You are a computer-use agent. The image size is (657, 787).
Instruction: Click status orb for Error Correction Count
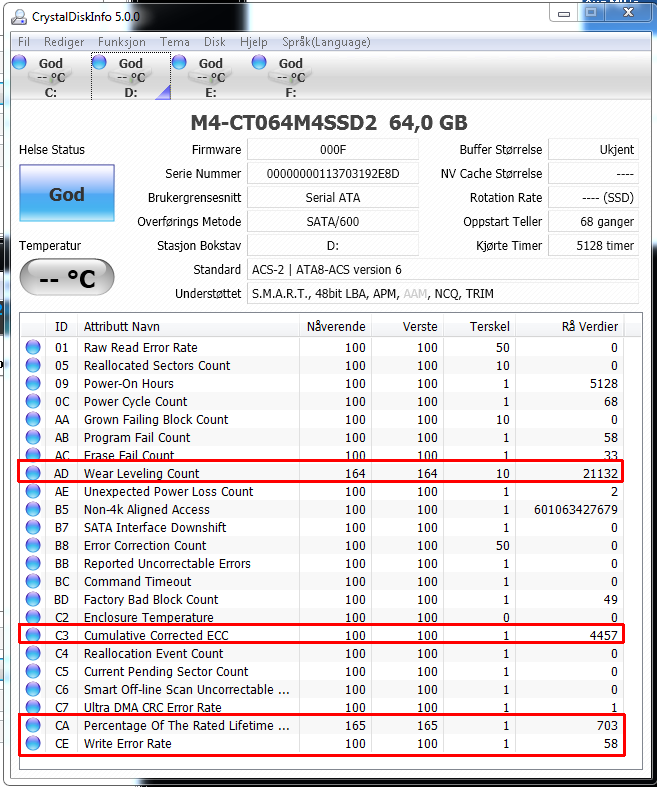pos(33,546)
